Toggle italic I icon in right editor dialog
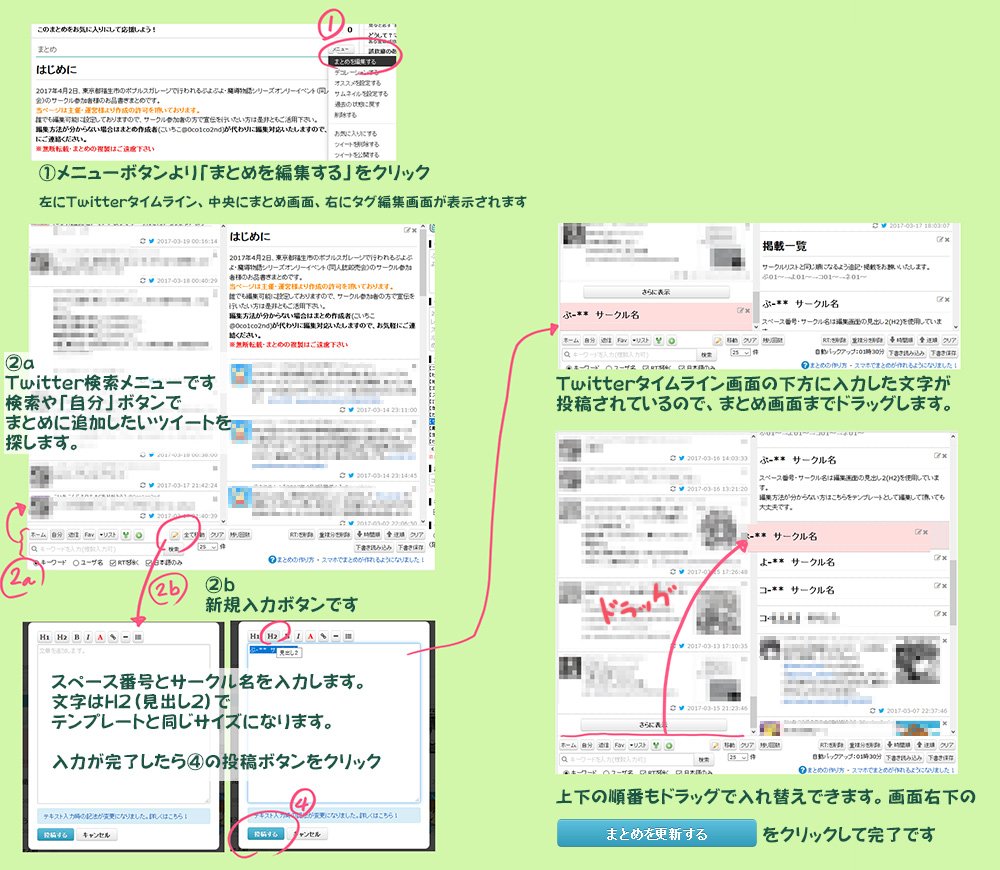The width and height of the screenshot is (1000, 870). (298, 636)
